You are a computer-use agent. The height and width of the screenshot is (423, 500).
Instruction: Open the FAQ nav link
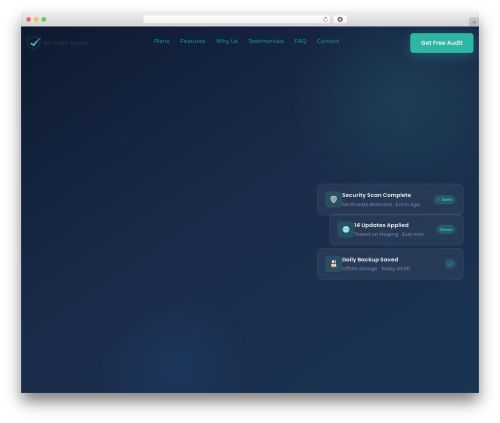tap(300, 41)
